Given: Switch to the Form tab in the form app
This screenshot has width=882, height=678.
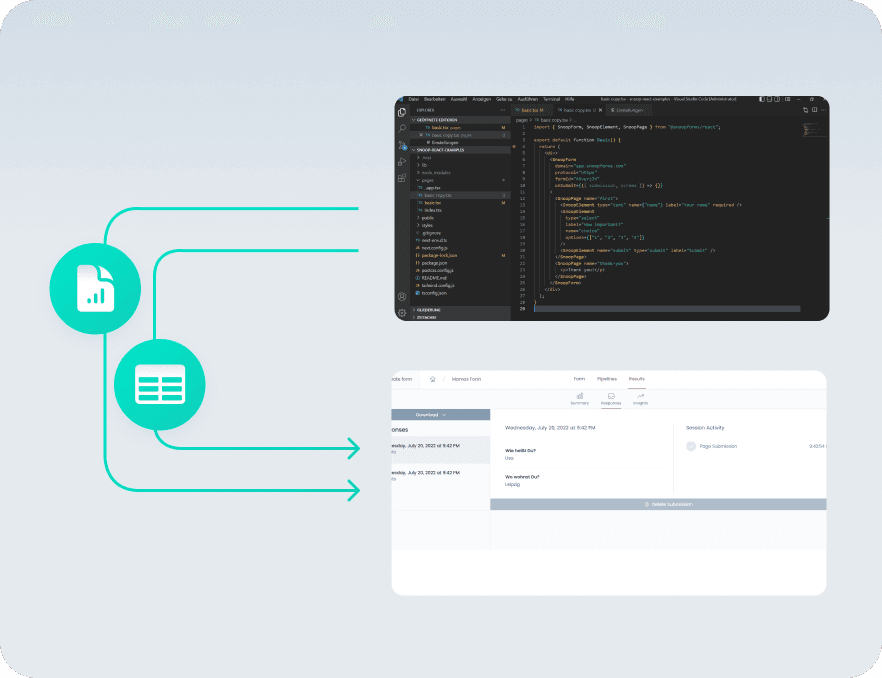Looking at the screenshot, I should coord(579,379).
